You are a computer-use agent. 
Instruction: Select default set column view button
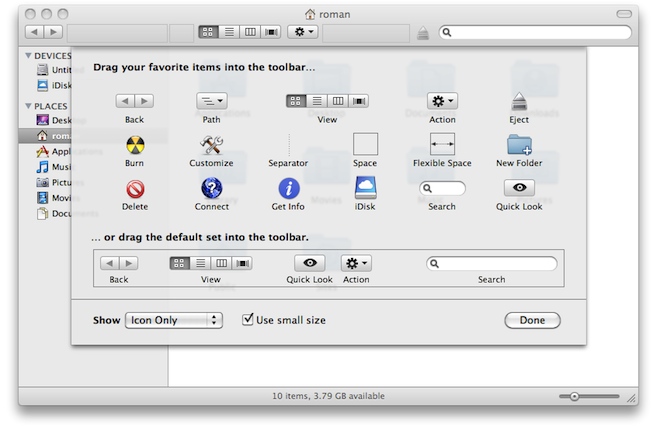221,264
